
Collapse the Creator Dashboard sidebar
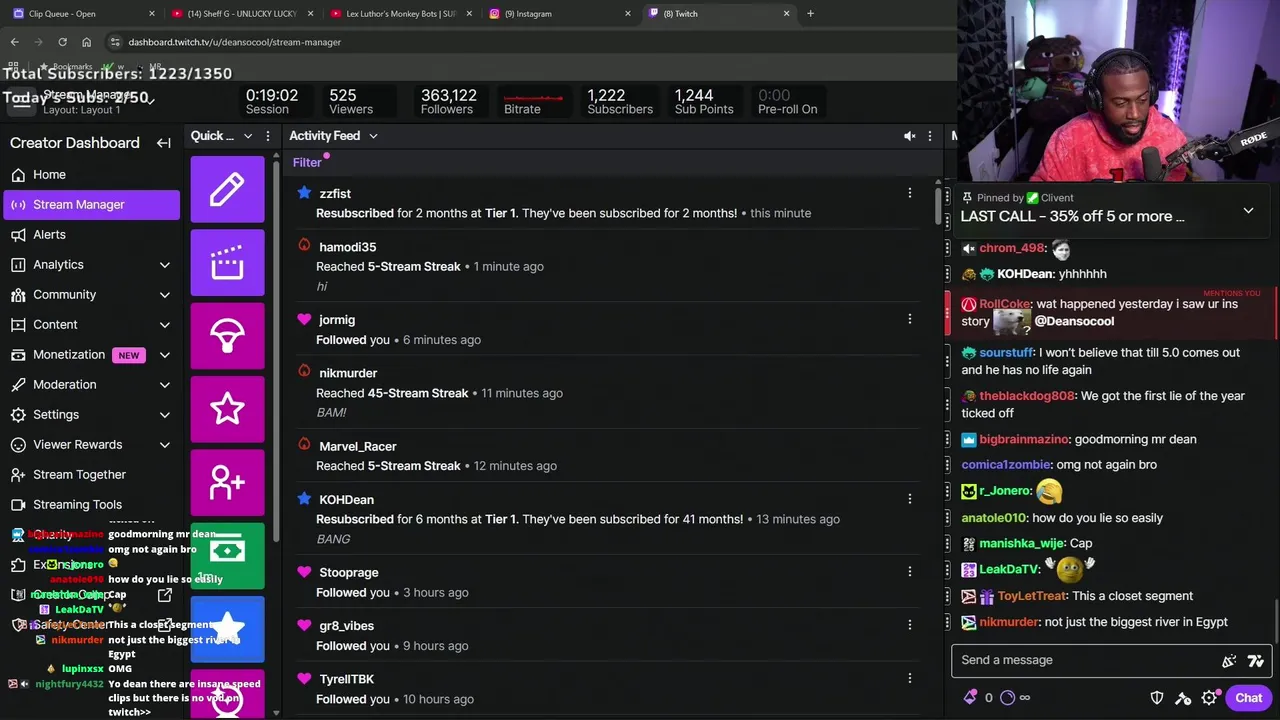click(x=164, y=143)
